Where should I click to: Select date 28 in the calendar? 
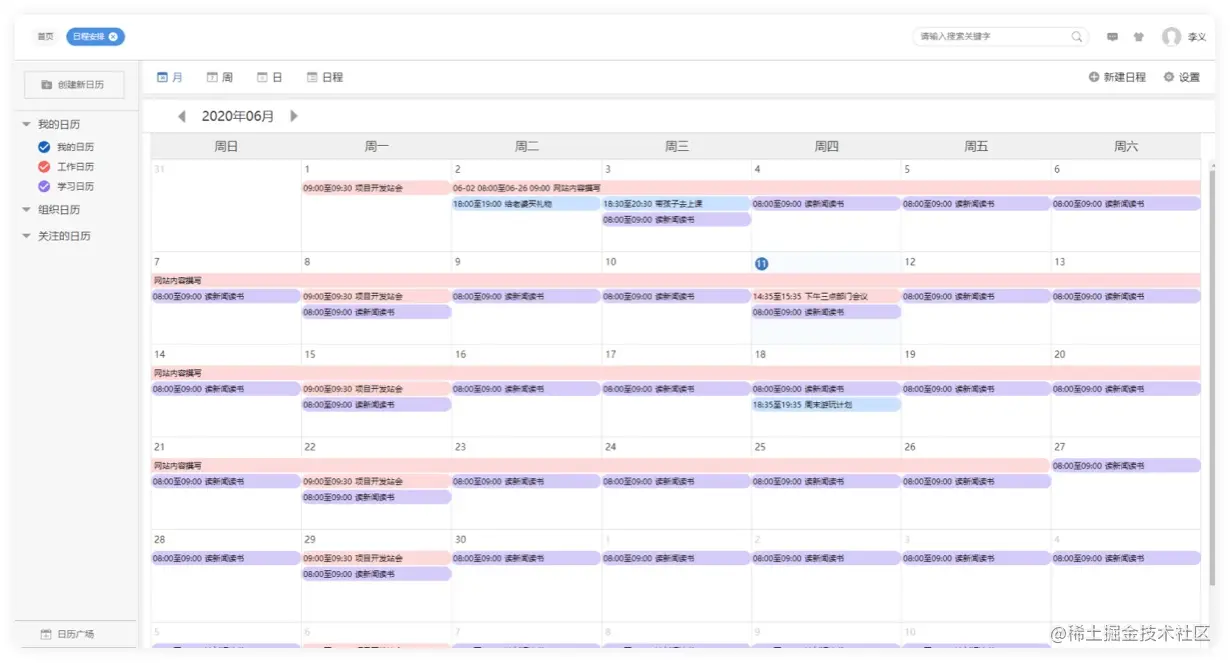[x=160, y=539]
